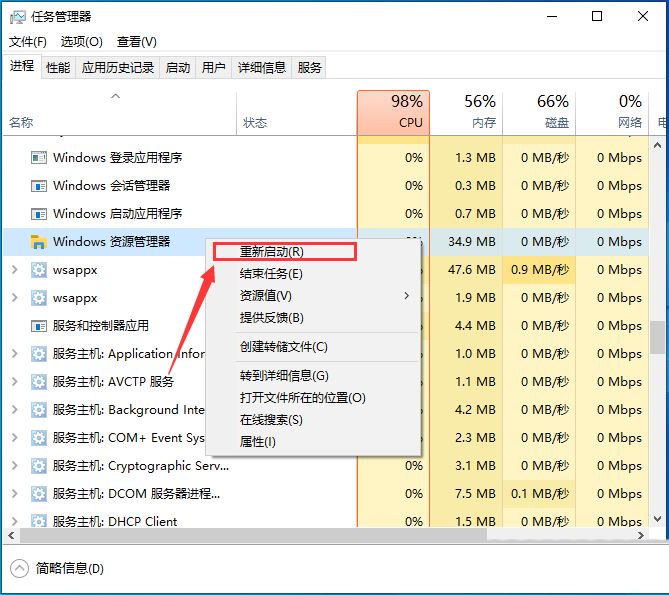Click 简略信息(D) to show fewer details
Image resolution: width=669 pixels, height=595 pixels.
(70, 569)
